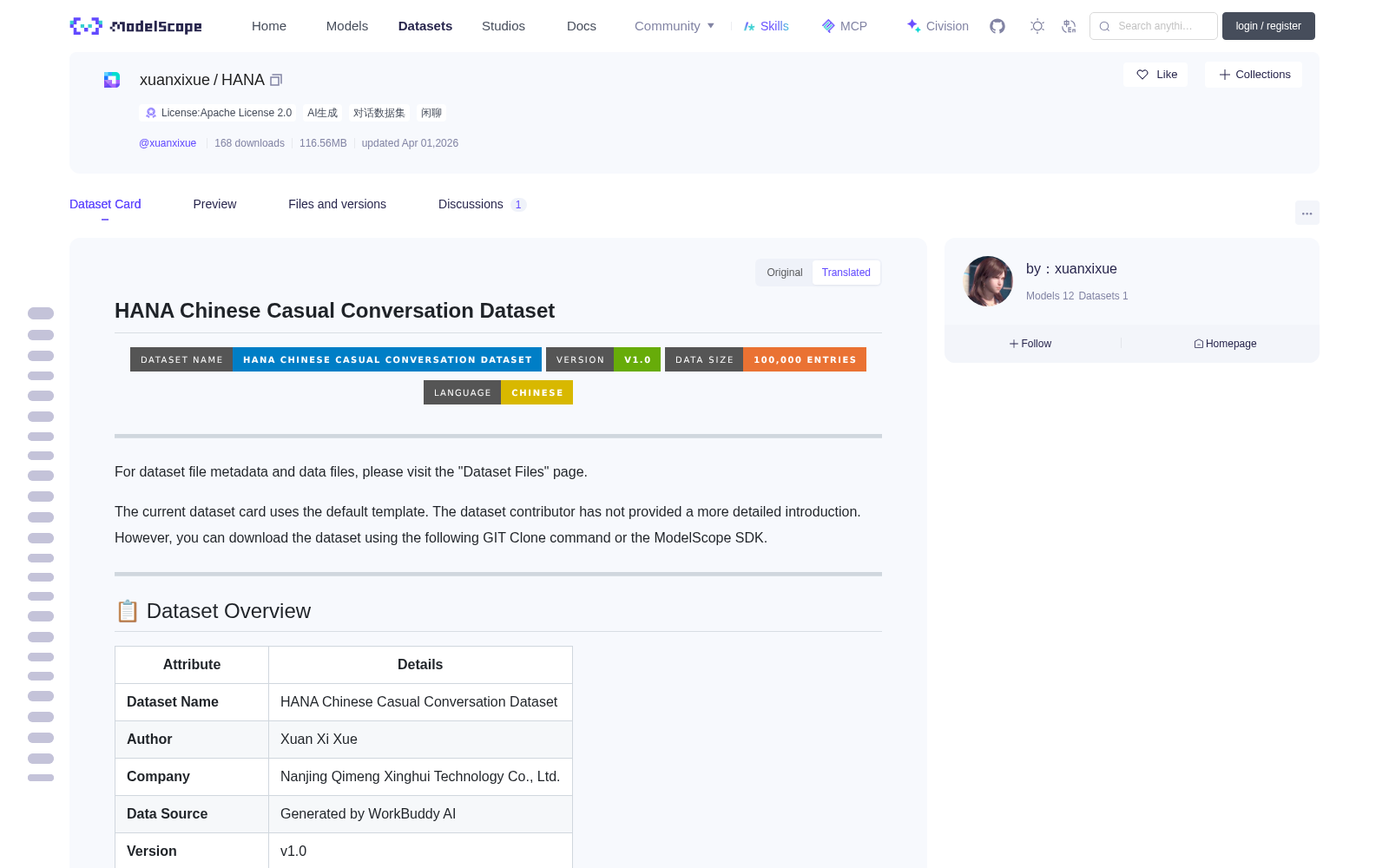
Task: Click the 116.56MB size text
Action: tap(323, 143)
